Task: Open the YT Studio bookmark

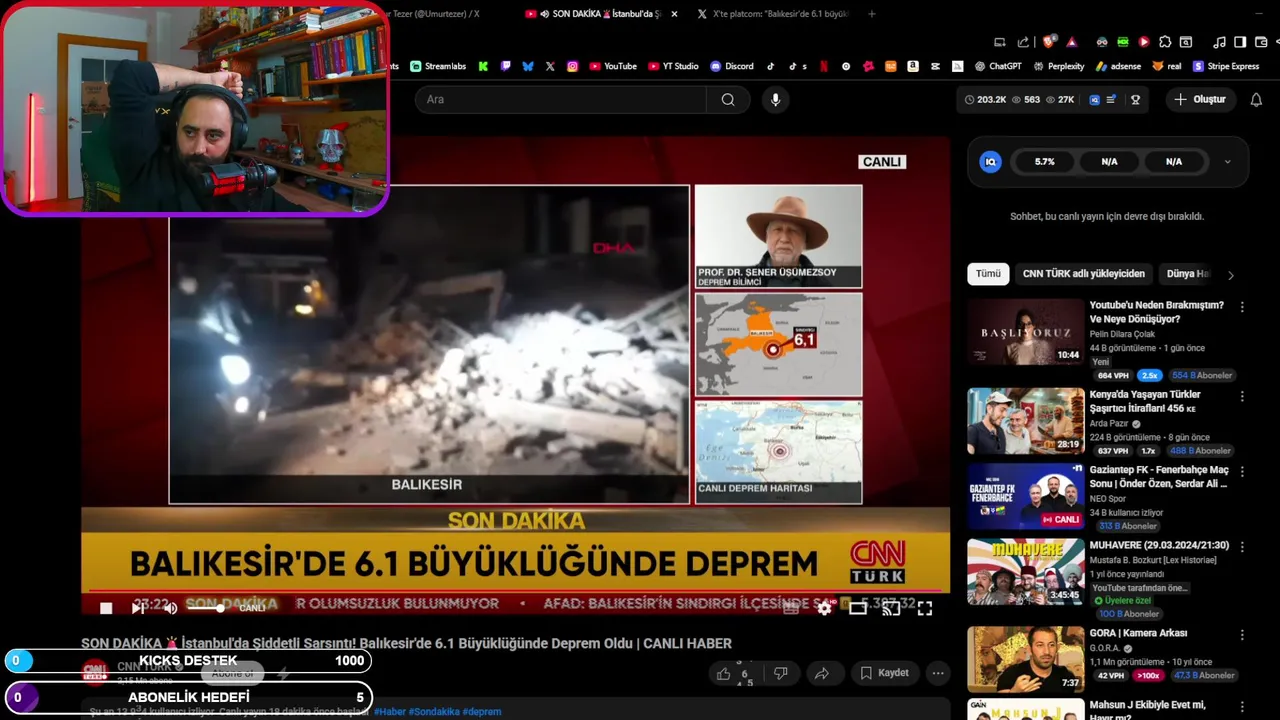Action: point(673,66)
